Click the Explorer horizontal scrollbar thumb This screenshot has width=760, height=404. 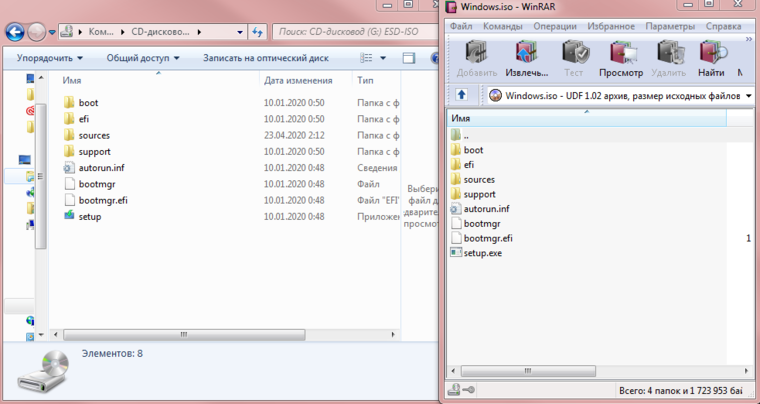[184, 335]
